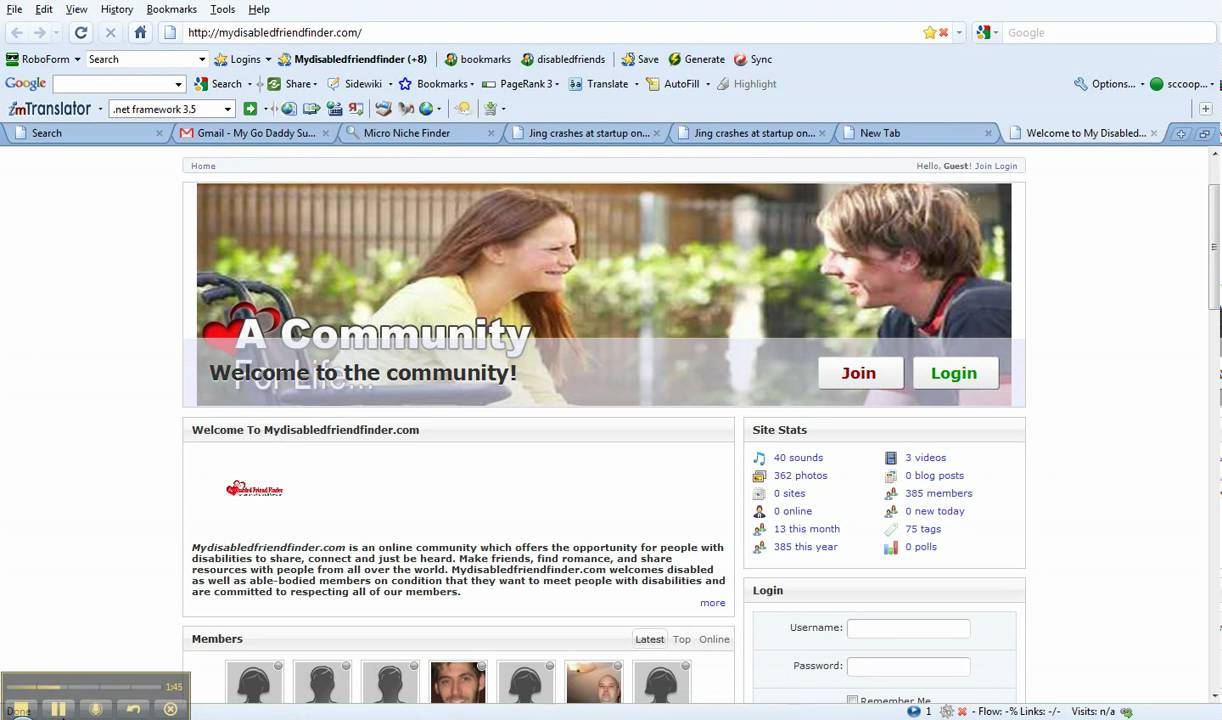Open Google toolbar Options wrench icon
1222x720 pixels.
click(1081, 84)
